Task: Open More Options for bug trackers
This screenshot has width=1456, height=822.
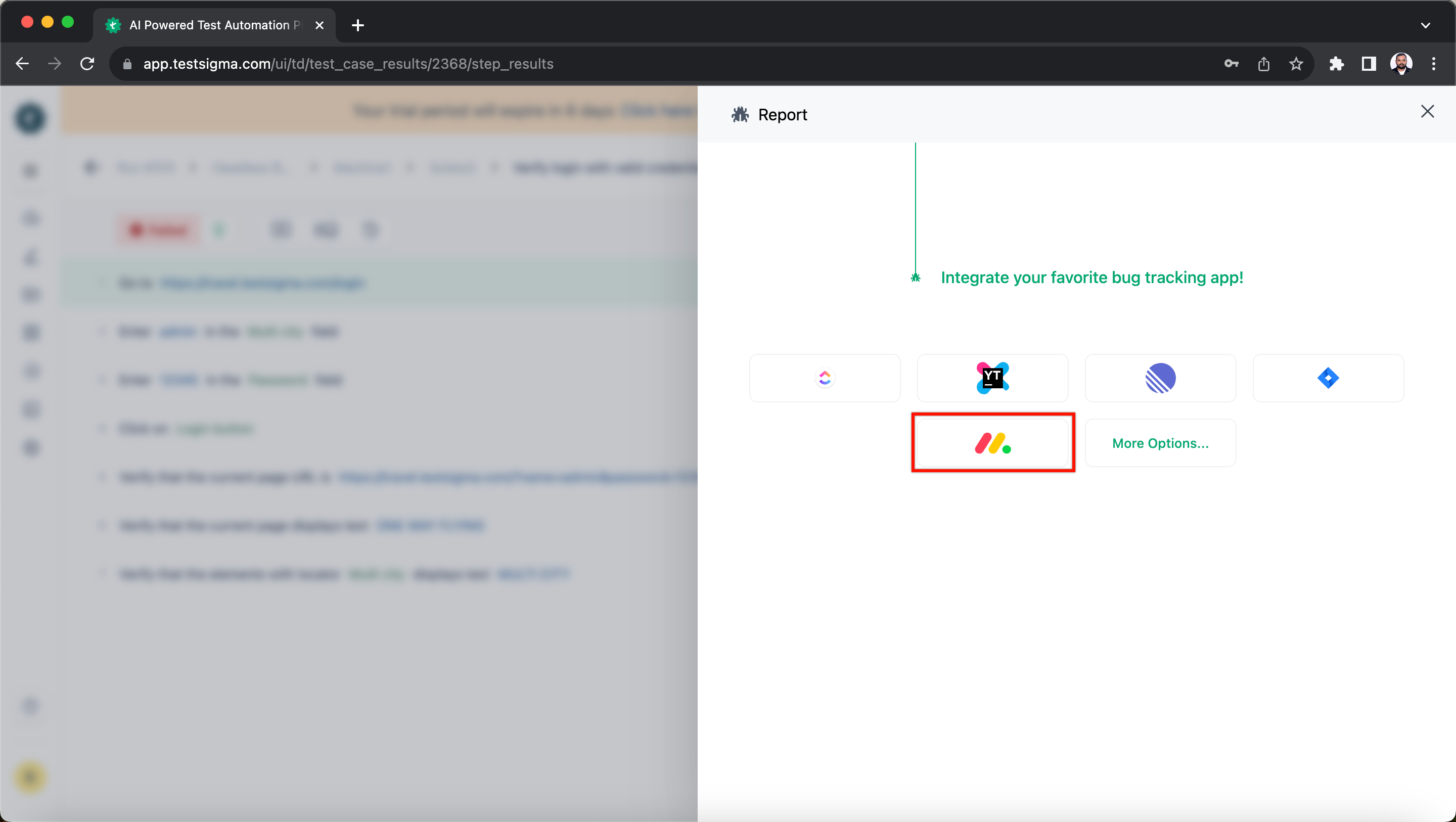Action: pos(1160,443)
